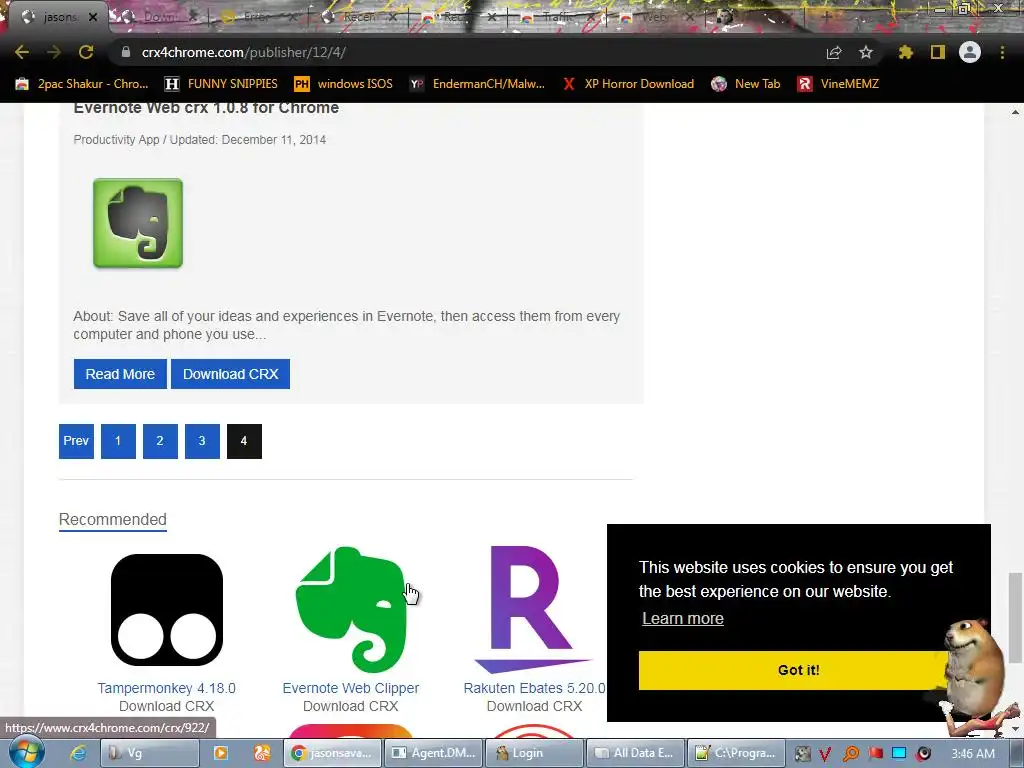This screenshot has width=1024, height=768.
Task: Switch to the Web browser tab
Action: pyautogui.click(x=653, y=17)
